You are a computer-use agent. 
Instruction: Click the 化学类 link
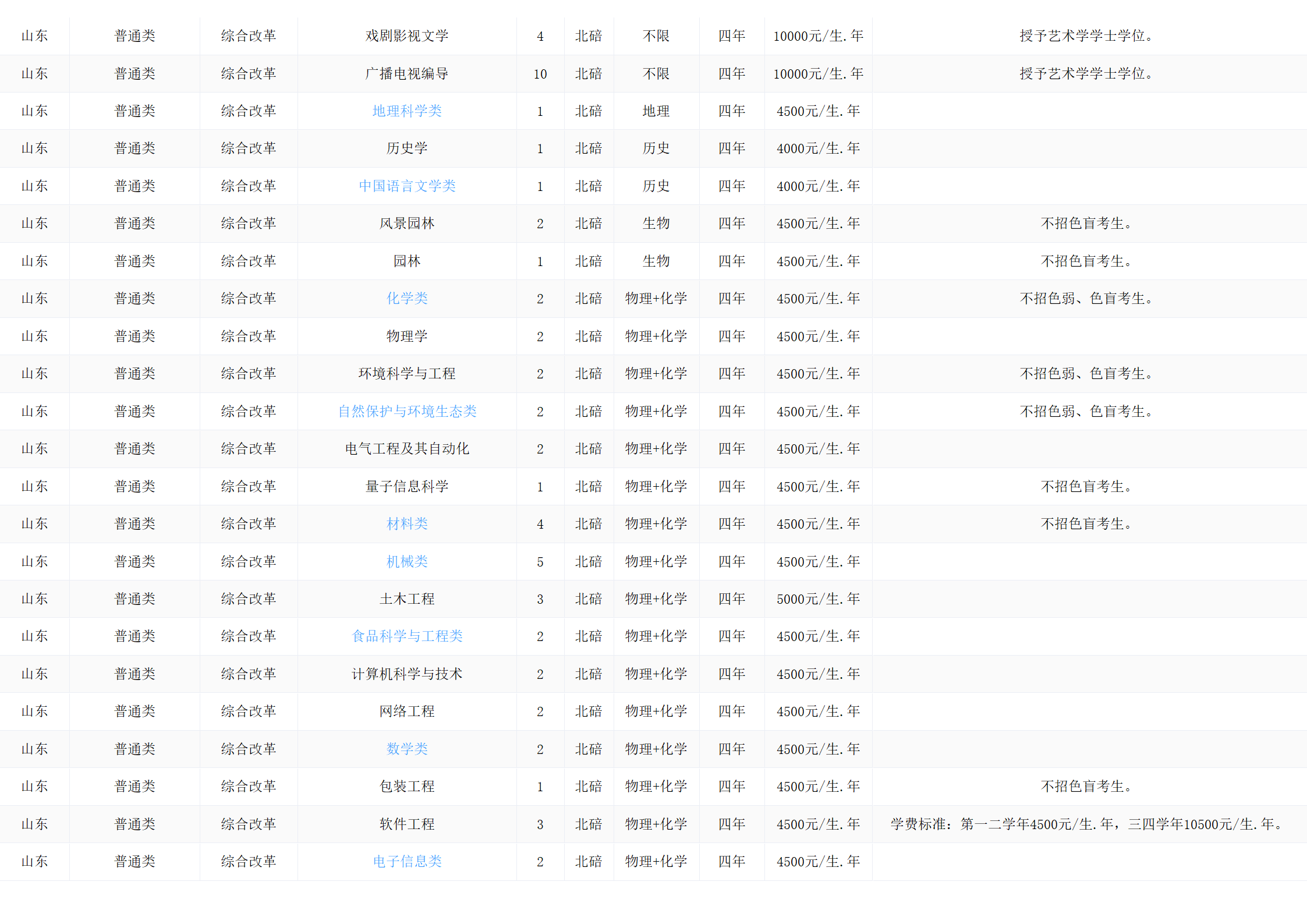(x=406, y=298)
